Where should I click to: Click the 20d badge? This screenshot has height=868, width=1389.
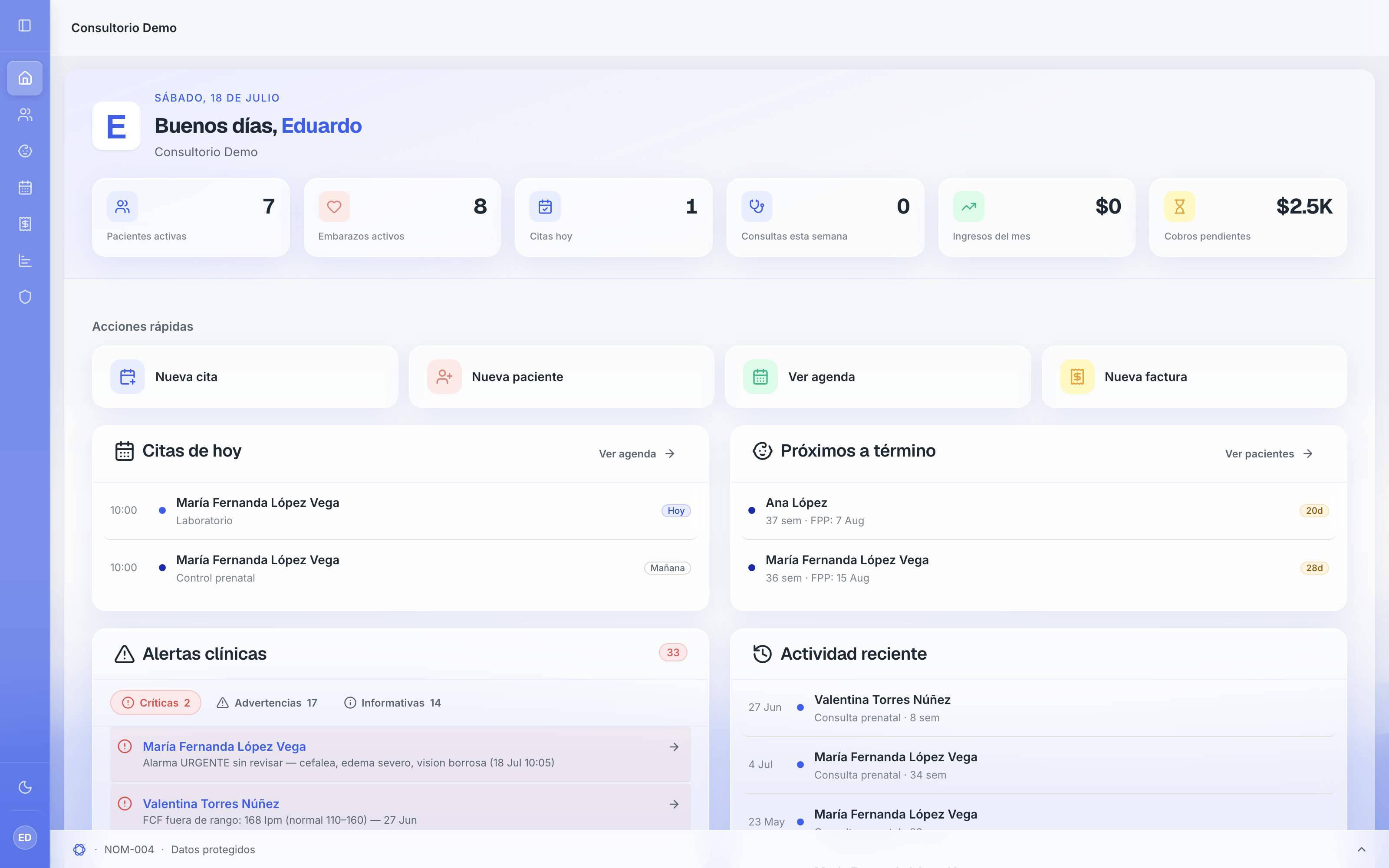coord(1314,511)
